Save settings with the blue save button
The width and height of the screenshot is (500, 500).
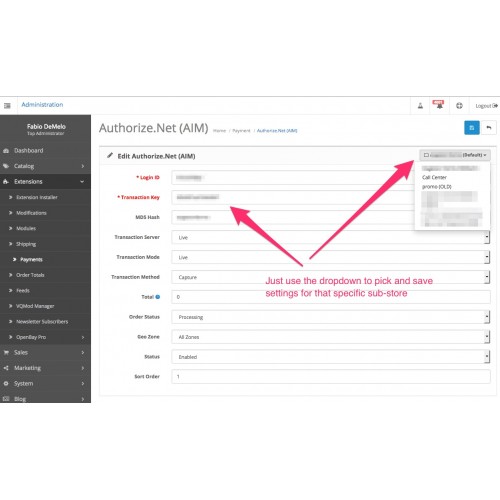(x=472, y=128)
